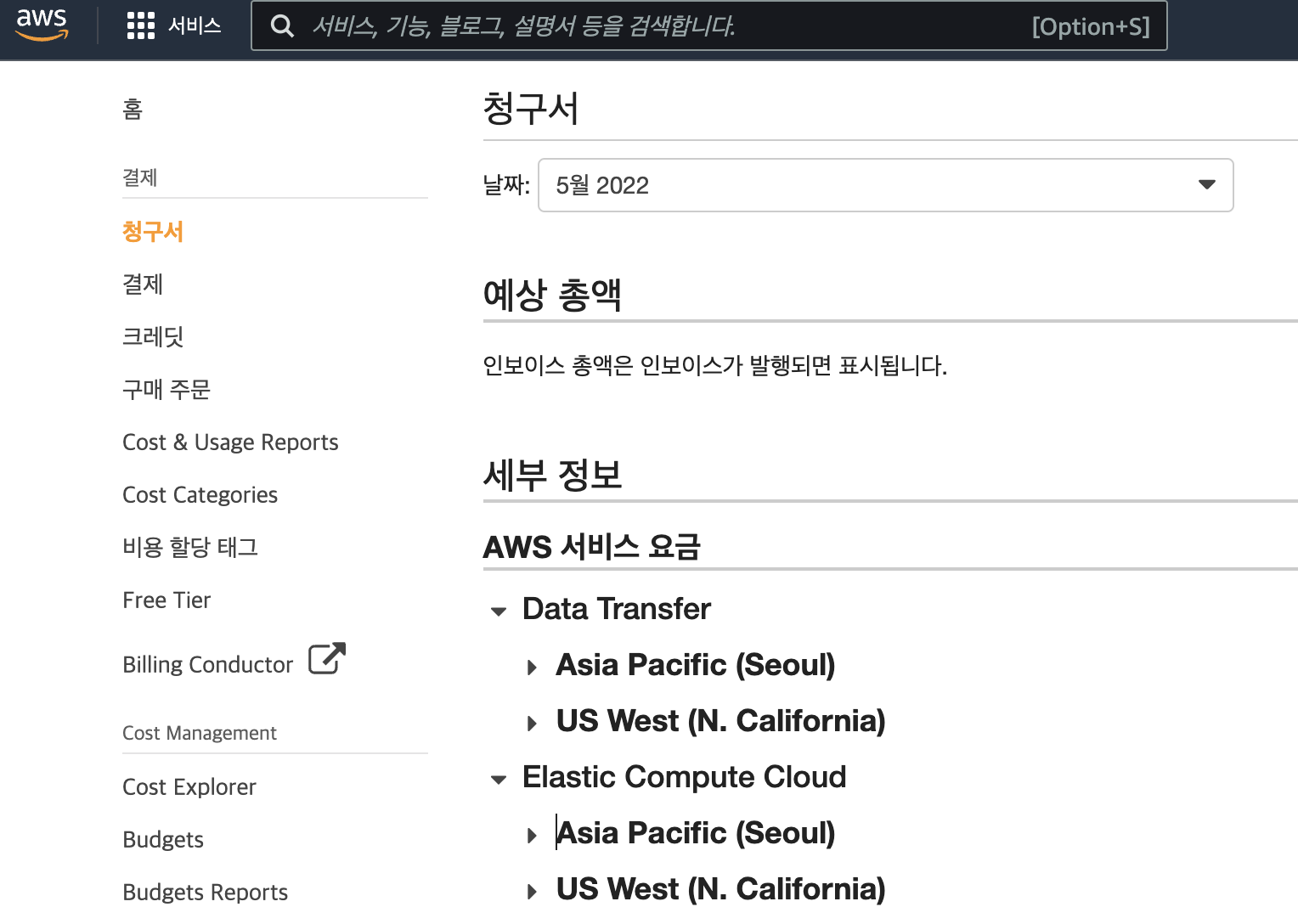This screenshot has width=1298, height=924.
Task: Click the [Option+S] shortcut hint
Action: [x=1091, y=26]
